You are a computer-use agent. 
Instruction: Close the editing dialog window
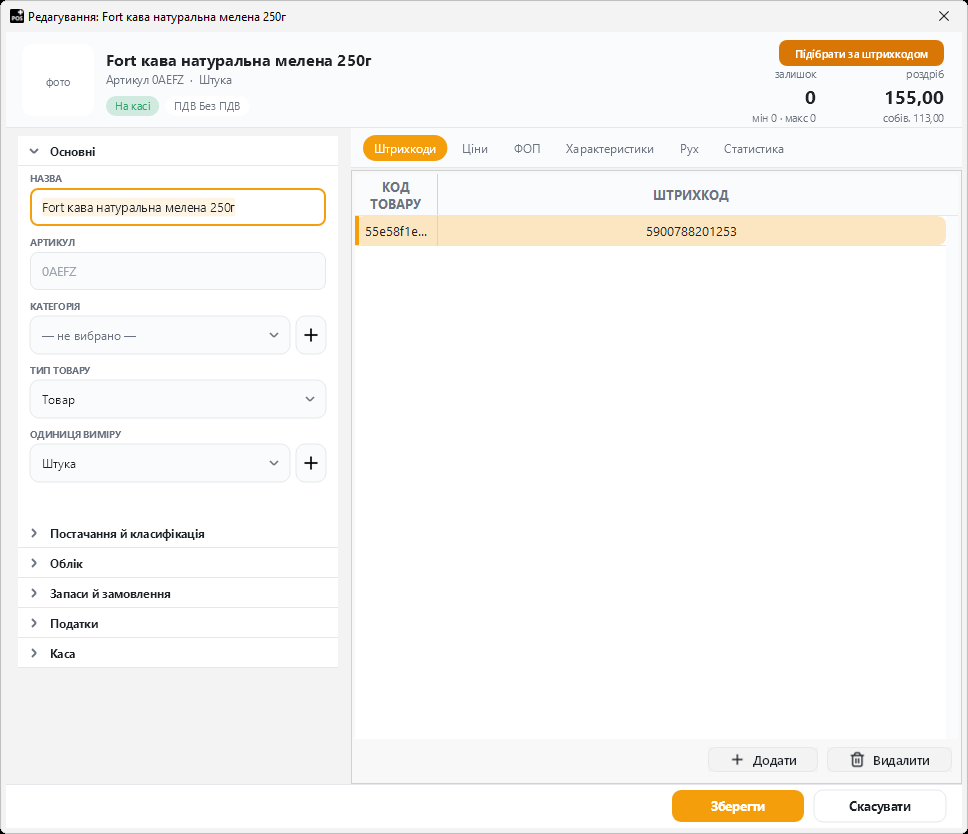tap(944, 16)
